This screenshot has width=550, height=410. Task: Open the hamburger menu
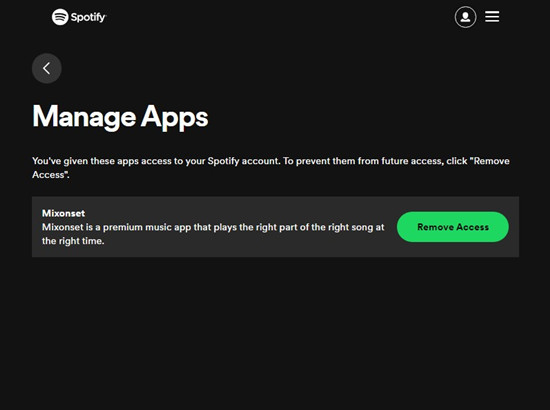coord(492,16)
